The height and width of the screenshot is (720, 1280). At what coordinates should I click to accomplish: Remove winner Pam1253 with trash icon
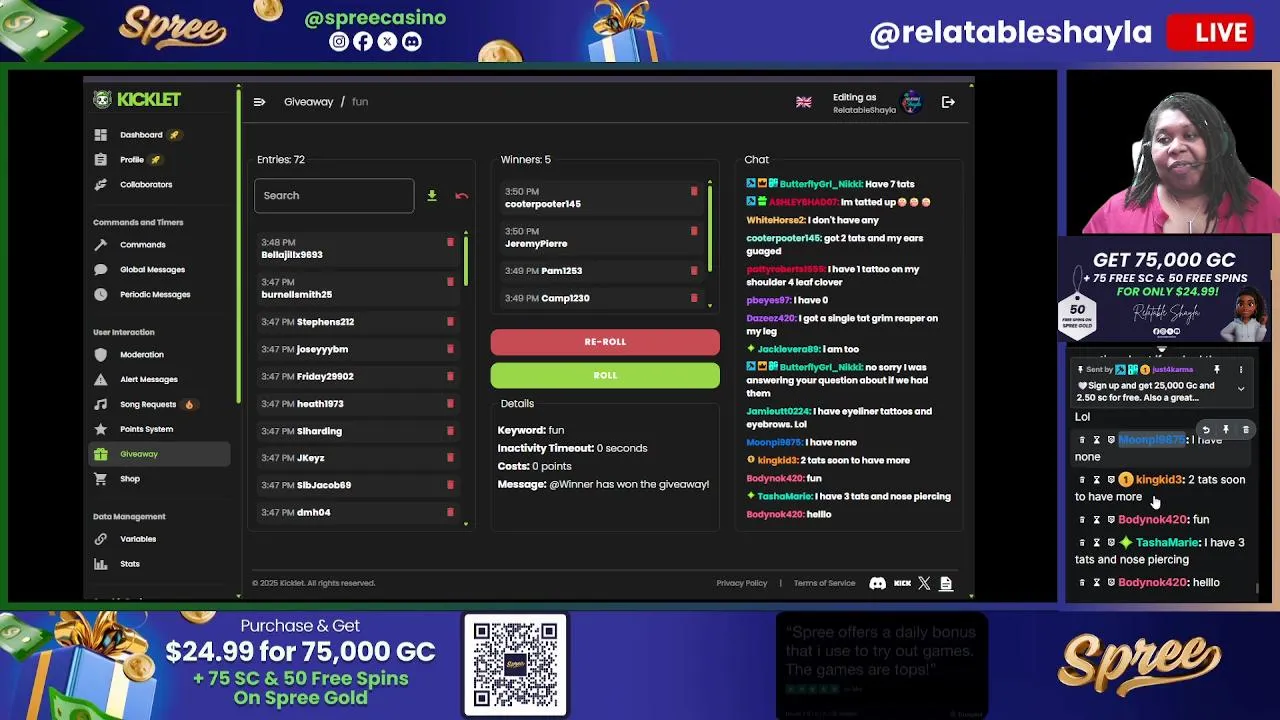pyautogui.click(x=694, y=271)
